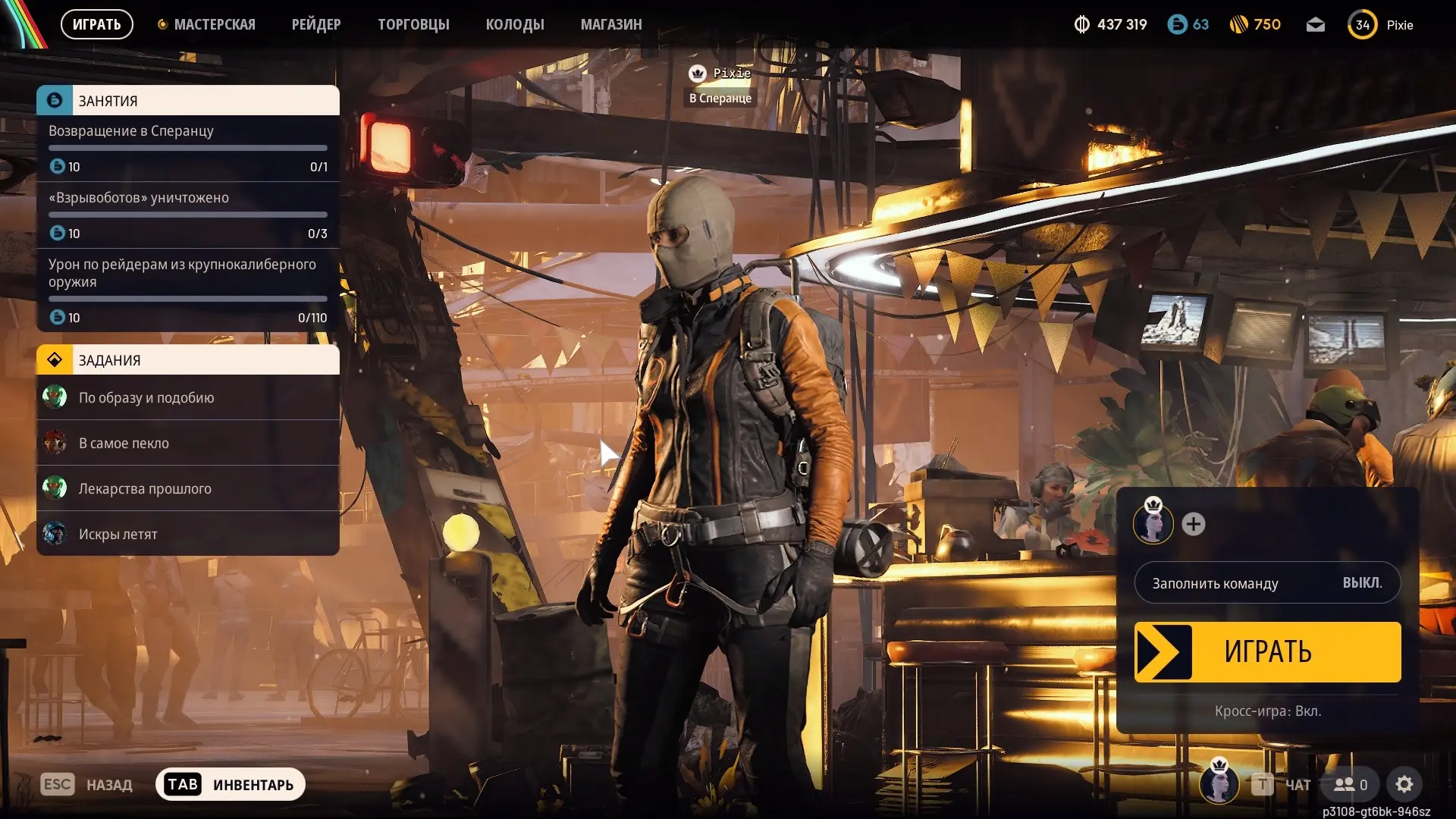Image resolution: width=1456 pixels, height=819 pixels.
Task: Open the mail inbox envelope icon
Action: (1316, 25)
